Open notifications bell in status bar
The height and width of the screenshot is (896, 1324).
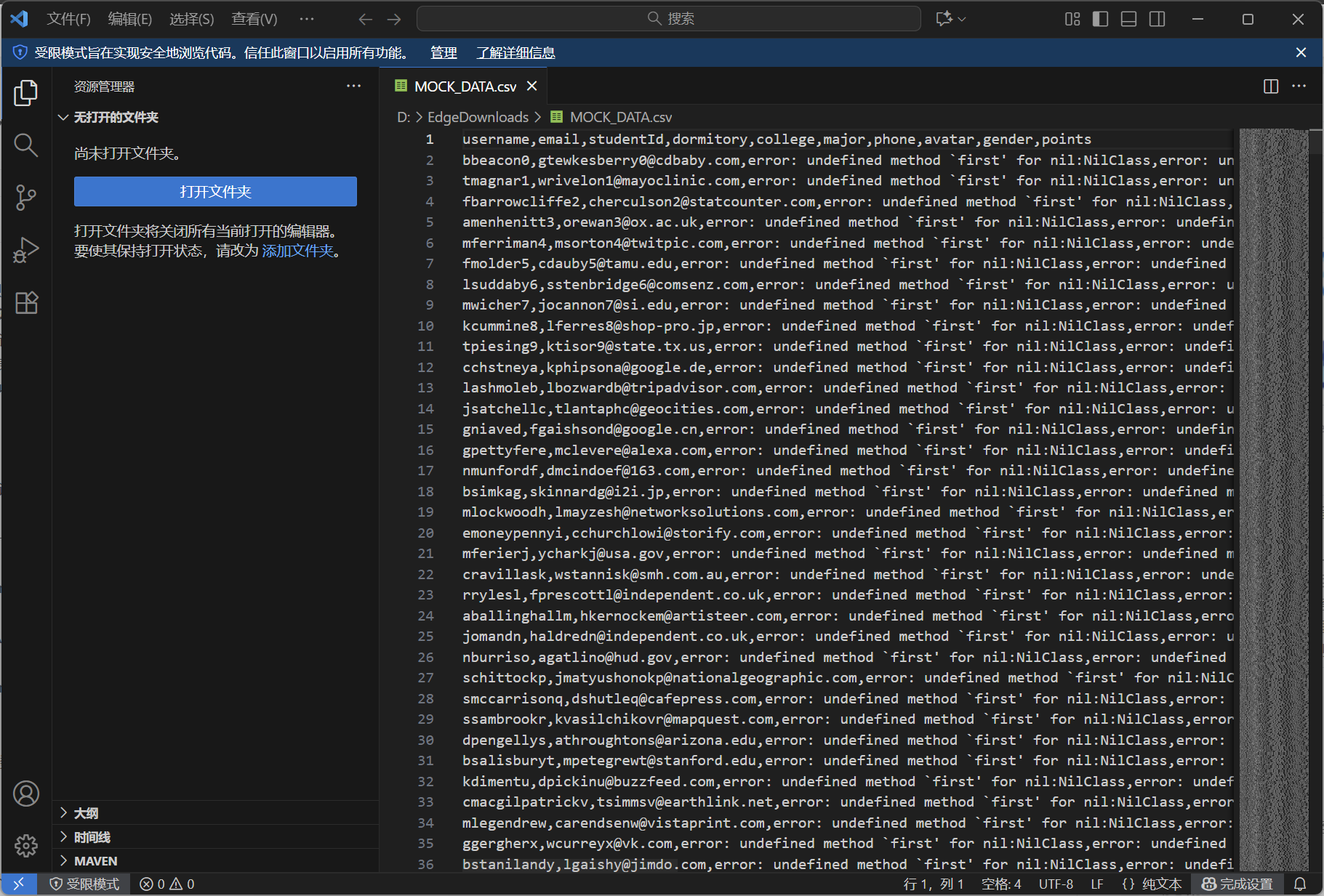(1301, 884)
